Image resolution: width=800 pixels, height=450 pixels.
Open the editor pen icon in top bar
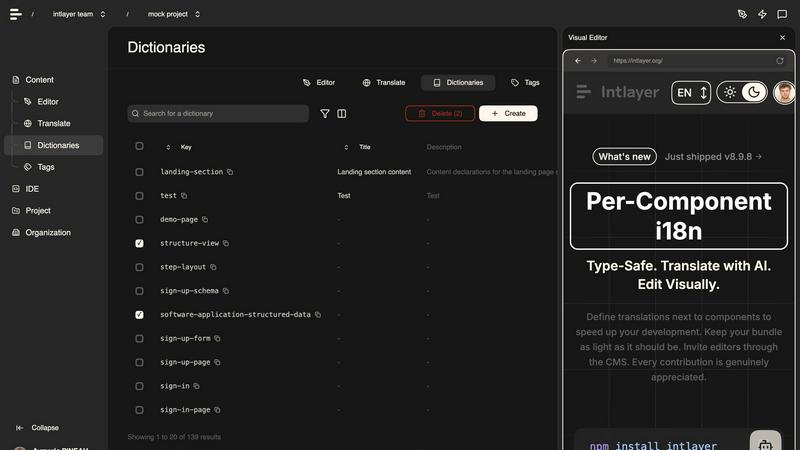[x=742, y=14]
